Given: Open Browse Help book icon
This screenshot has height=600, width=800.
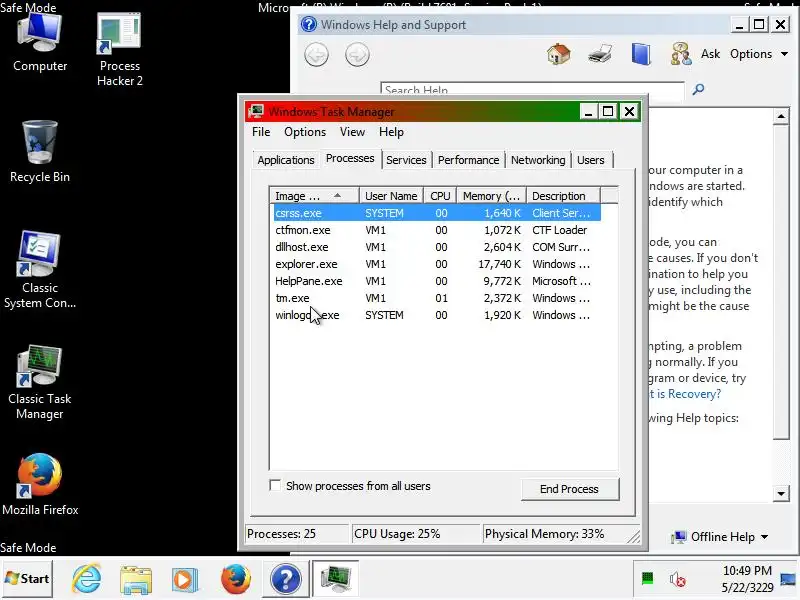Looking at the screenshot, I should tap(641, 54).
